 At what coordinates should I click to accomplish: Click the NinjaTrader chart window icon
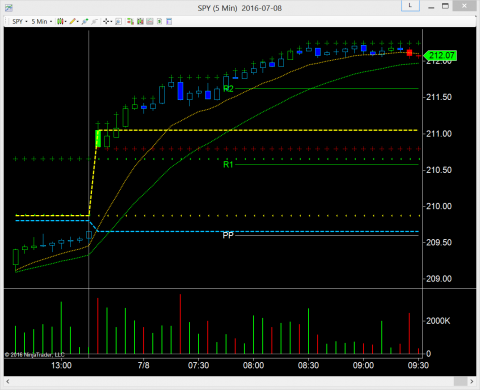click(x=9, y=7)
